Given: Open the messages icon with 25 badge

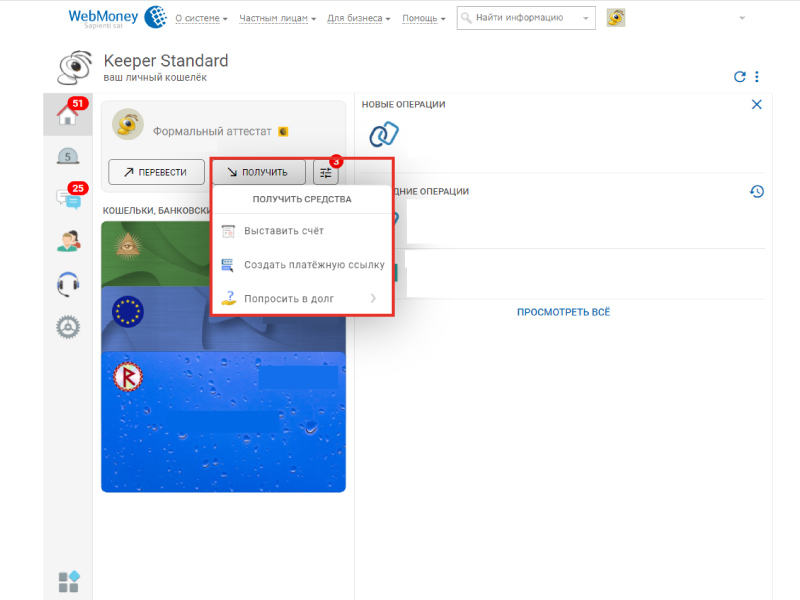Looking at the screenshot, I should point(67,198).
